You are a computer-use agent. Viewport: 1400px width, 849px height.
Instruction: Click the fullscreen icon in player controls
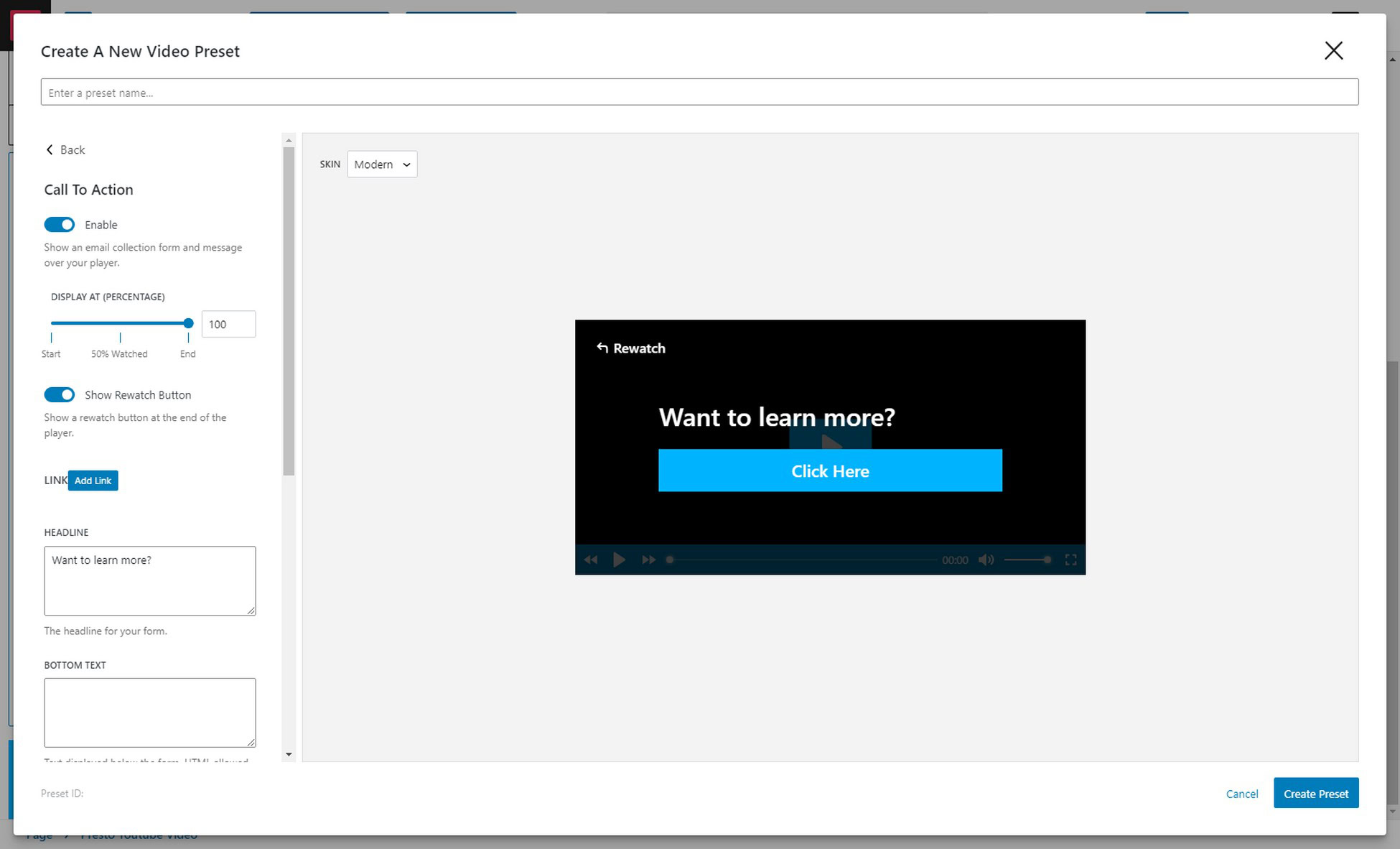click(x=1071, y=559)
